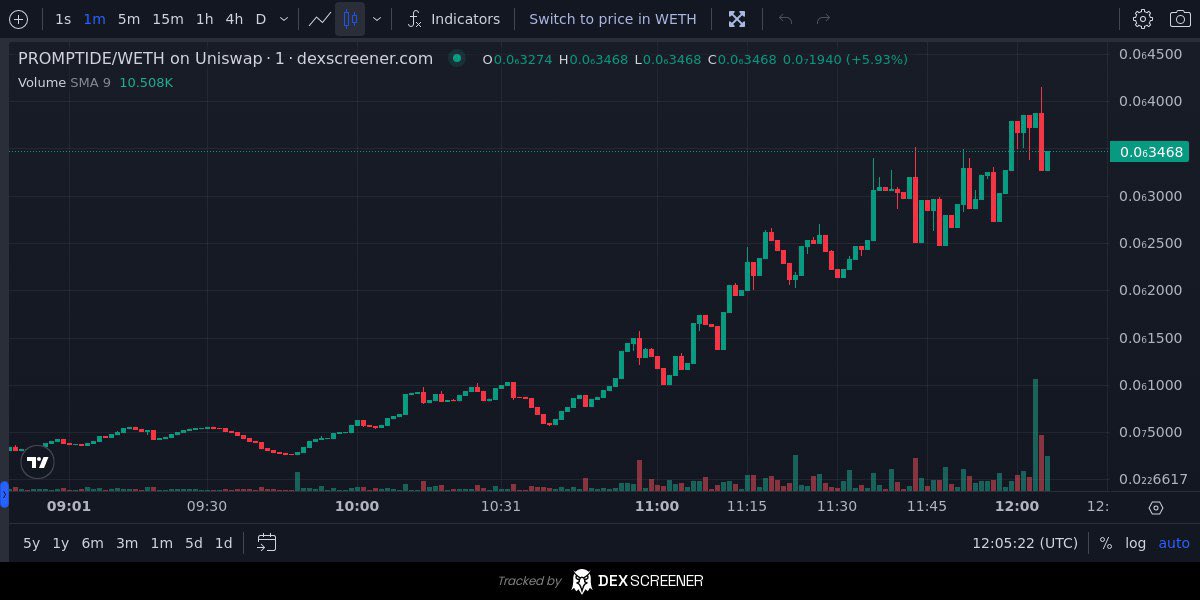Expand the timeframe dropdown arrow
Viewport: 1200px width, 600px height.
(x=284, y=19)
